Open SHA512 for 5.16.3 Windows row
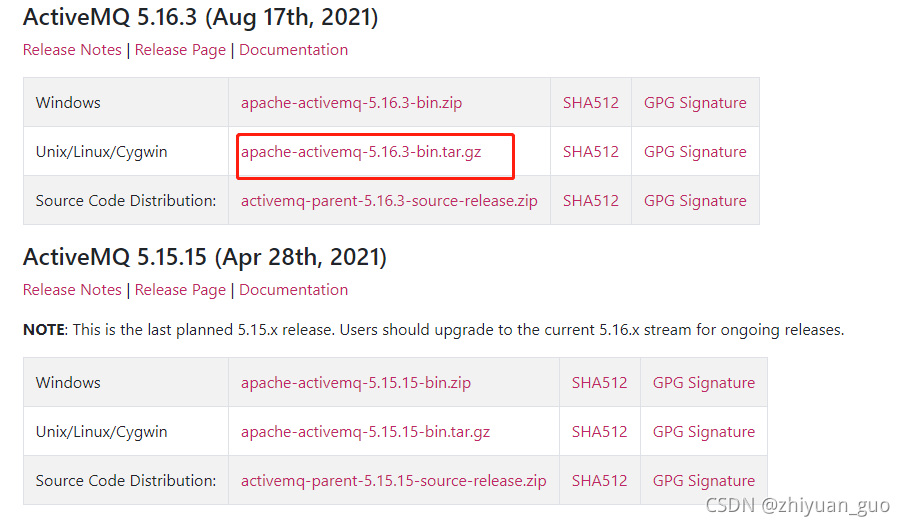 [x=590, y=103]
